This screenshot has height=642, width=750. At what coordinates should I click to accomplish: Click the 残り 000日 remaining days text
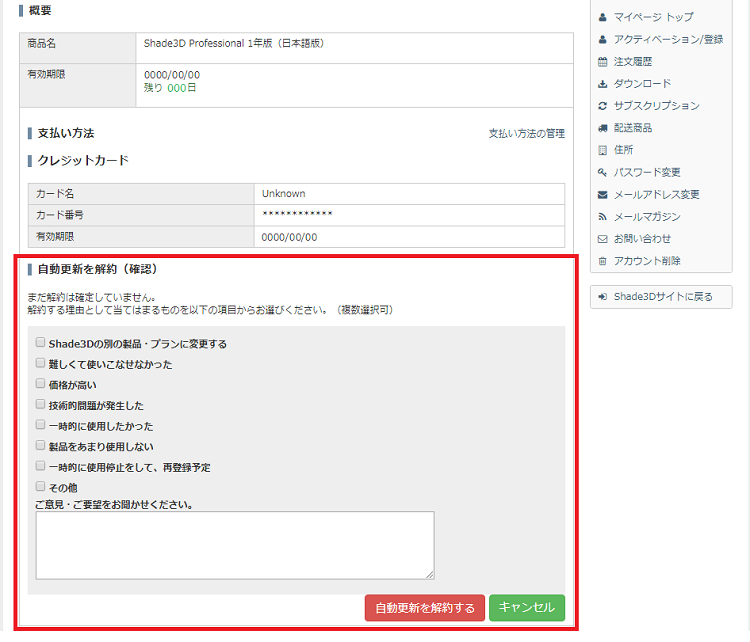click(x=170, y=88)
